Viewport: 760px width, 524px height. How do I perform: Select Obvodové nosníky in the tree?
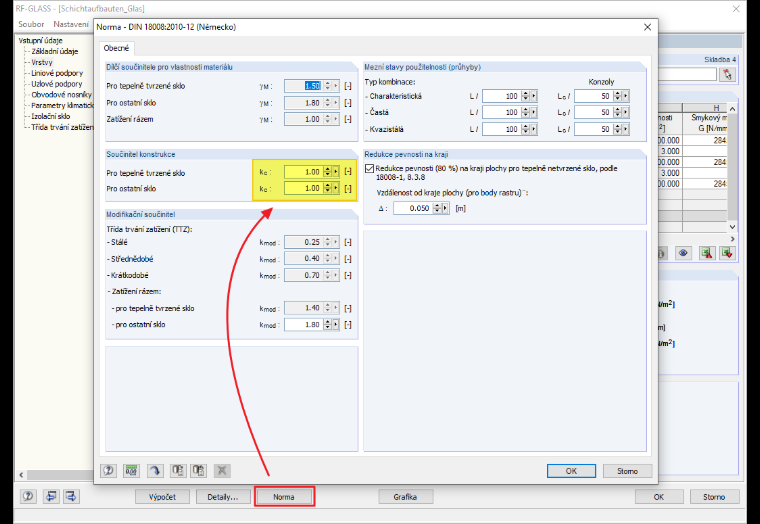click(62, 95)
